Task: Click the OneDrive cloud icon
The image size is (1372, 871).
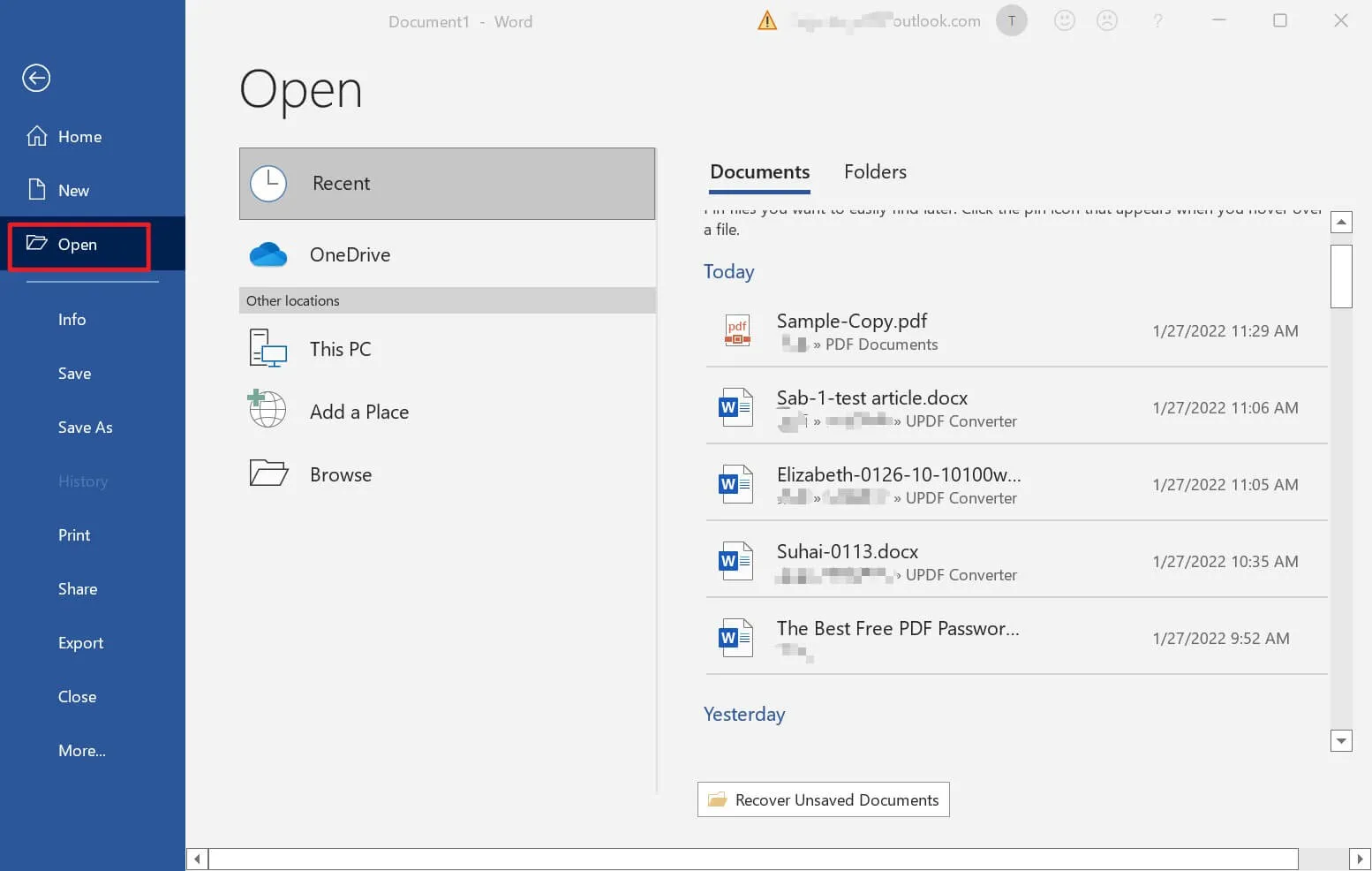Action: tap(268, 254)
